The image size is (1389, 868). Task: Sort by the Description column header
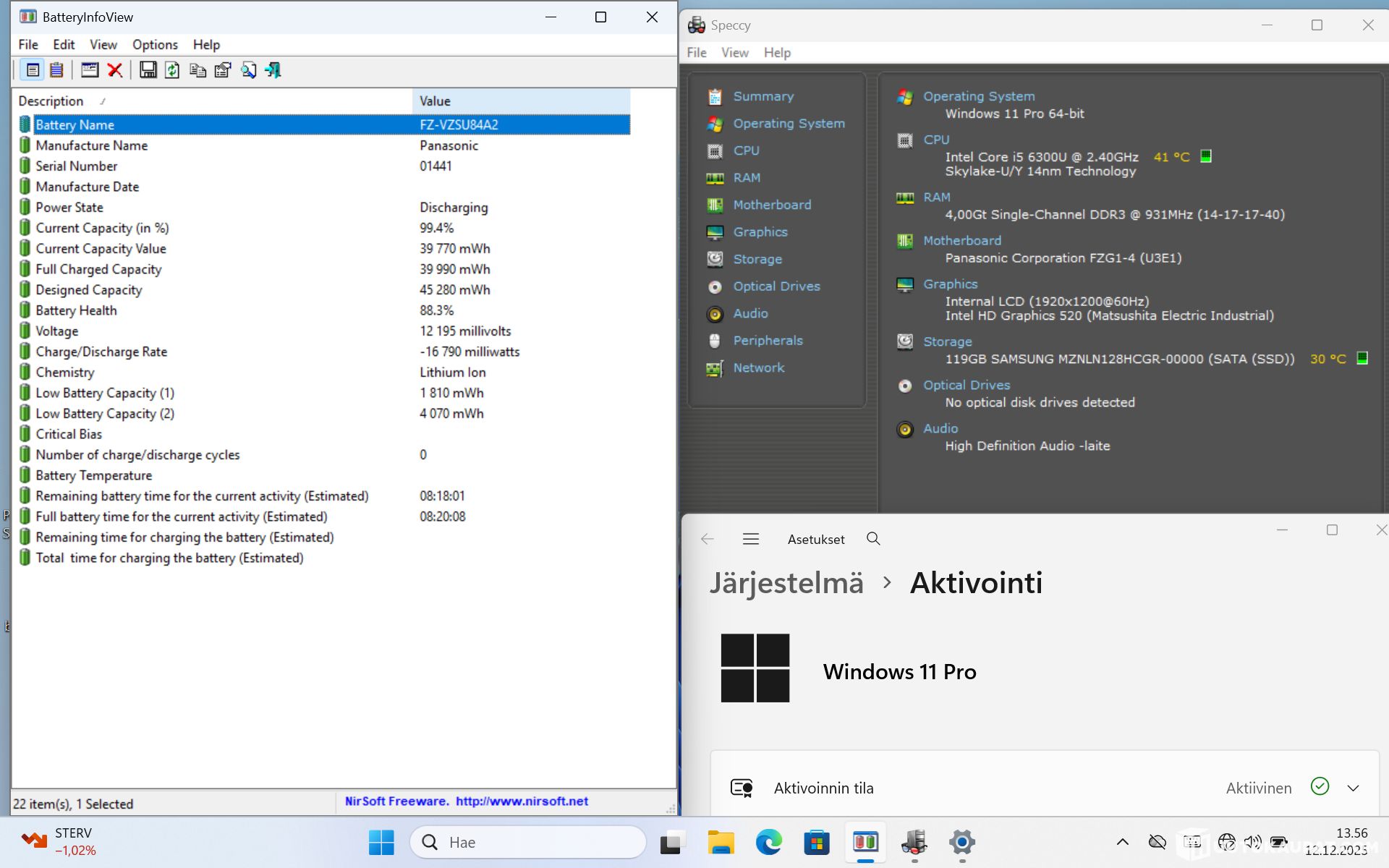[51, 101]
